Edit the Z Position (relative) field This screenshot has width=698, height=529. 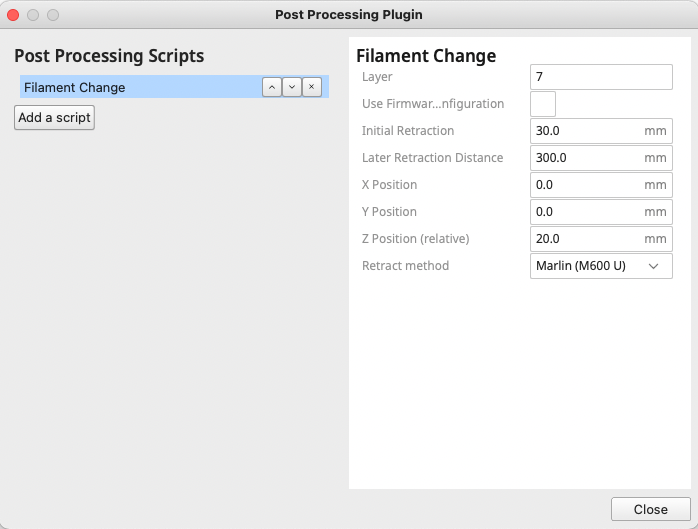pos(587,239)
